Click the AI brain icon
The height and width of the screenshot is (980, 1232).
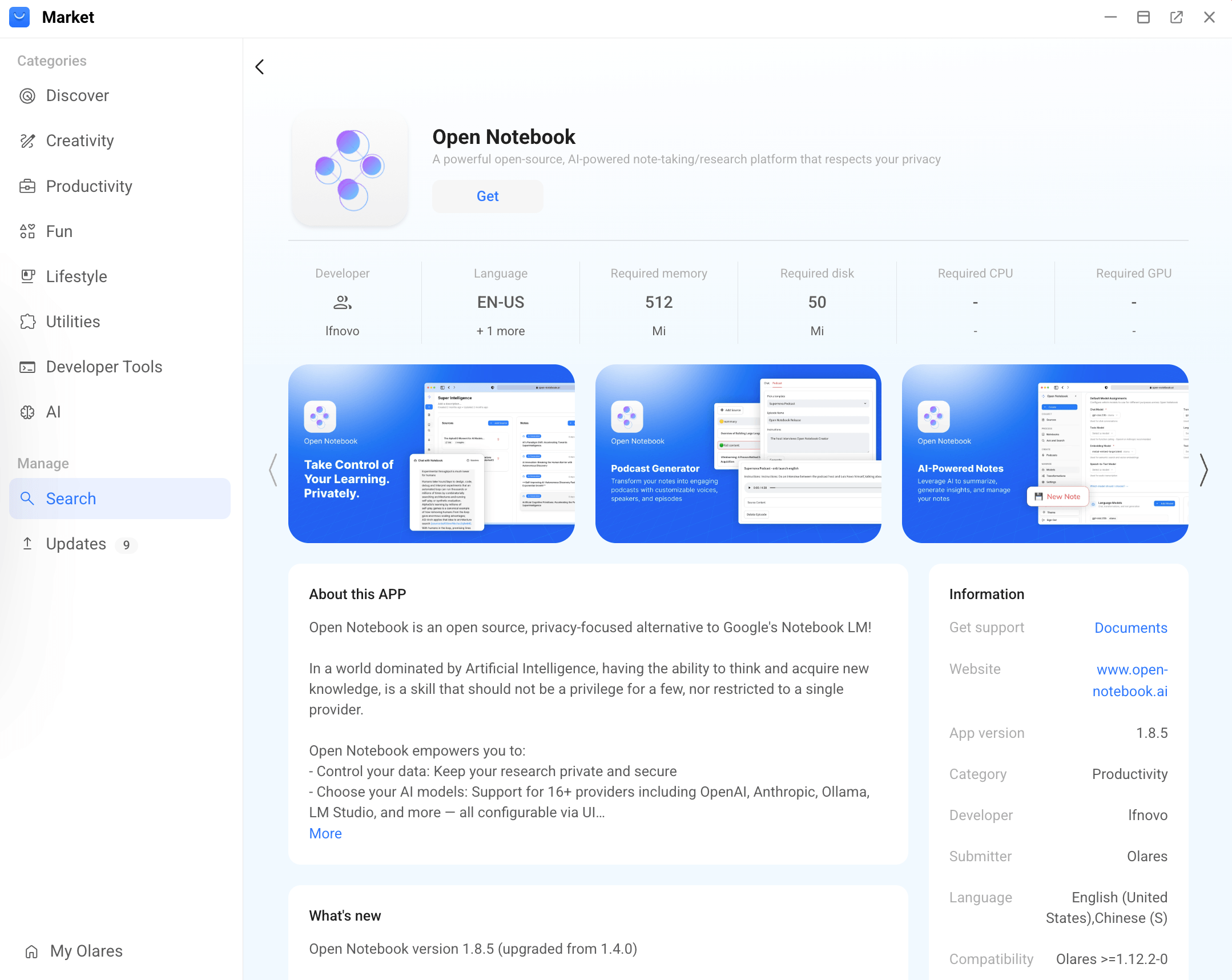pos(27,412)
